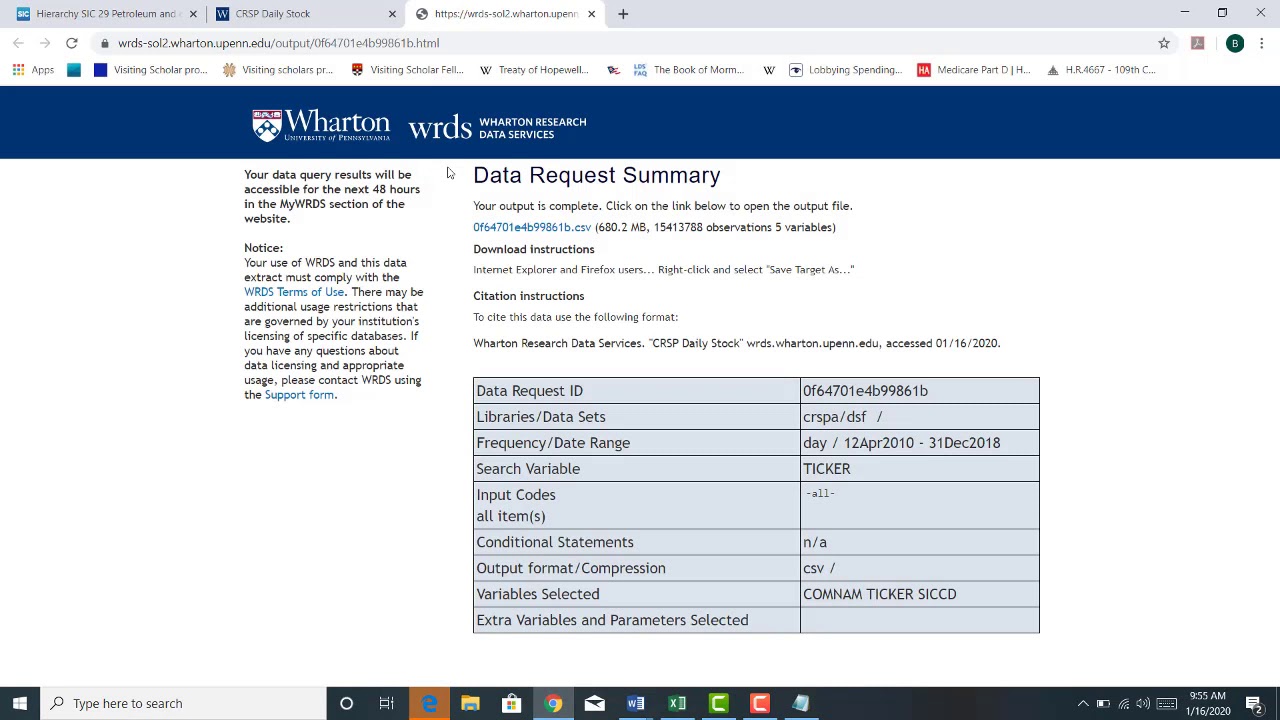The width and height of the screenshot is (1280, 720).
Task: Open the volume control in system tray
Action: click(x=1143, y=703)
